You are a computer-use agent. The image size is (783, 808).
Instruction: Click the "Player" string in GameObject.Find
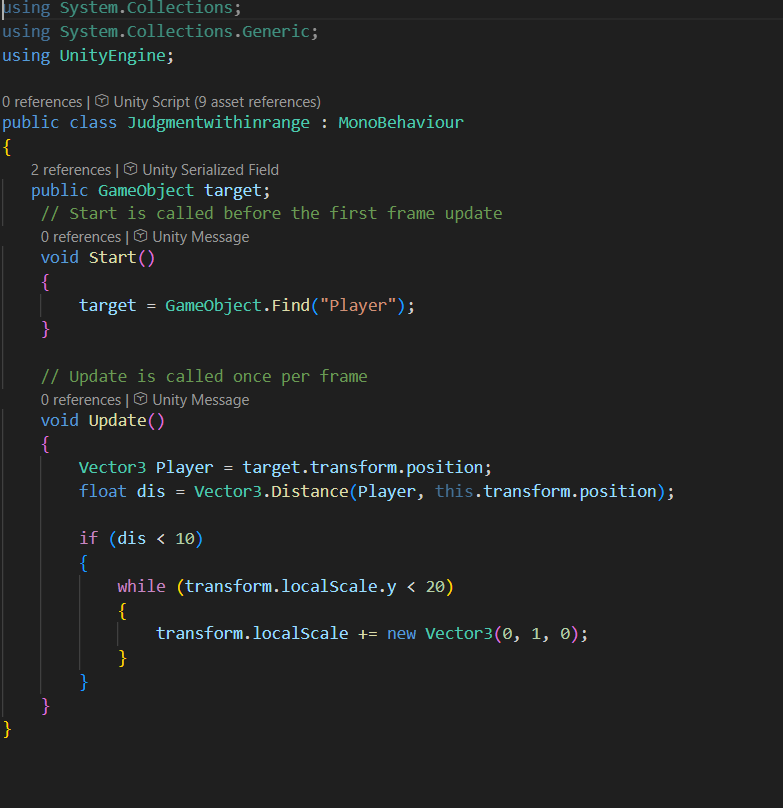pyautogui.click(x=357, y=306)
